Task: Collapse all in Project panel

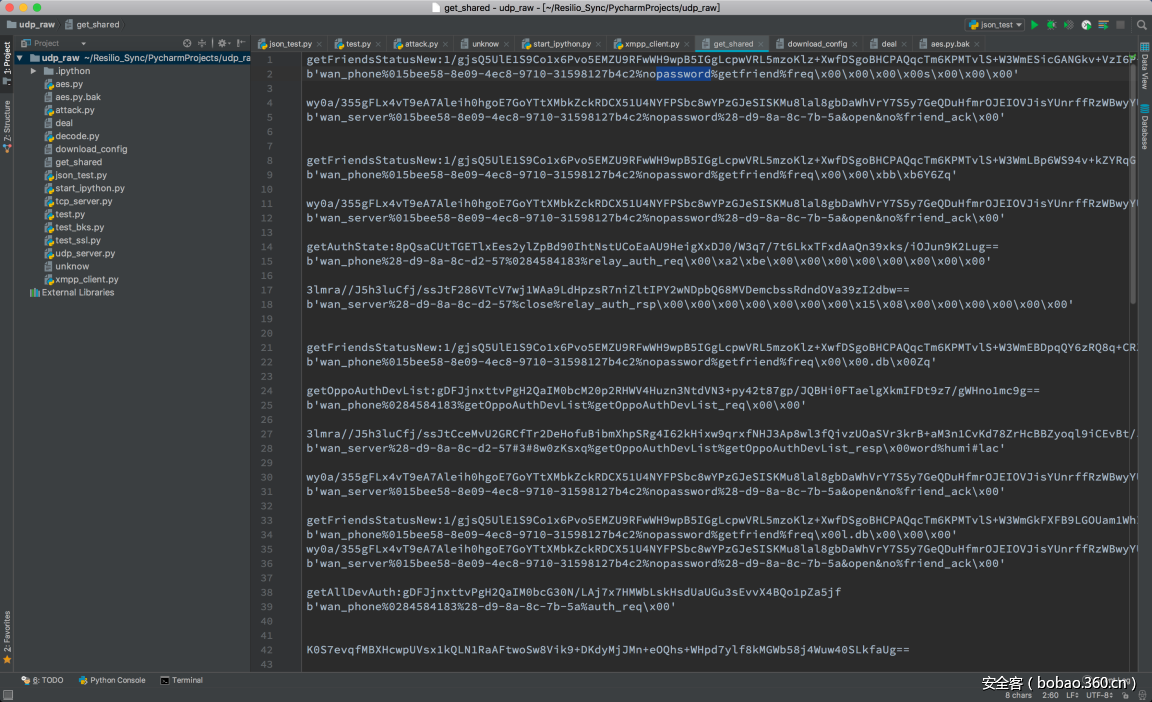Action: pos(202,43)
